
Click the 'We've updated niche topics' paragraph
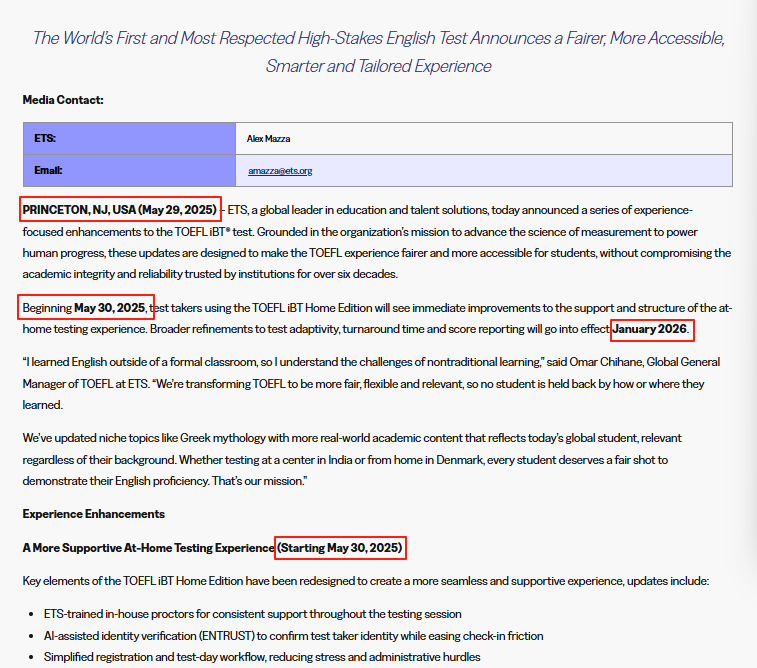click(x=352, y=459)
